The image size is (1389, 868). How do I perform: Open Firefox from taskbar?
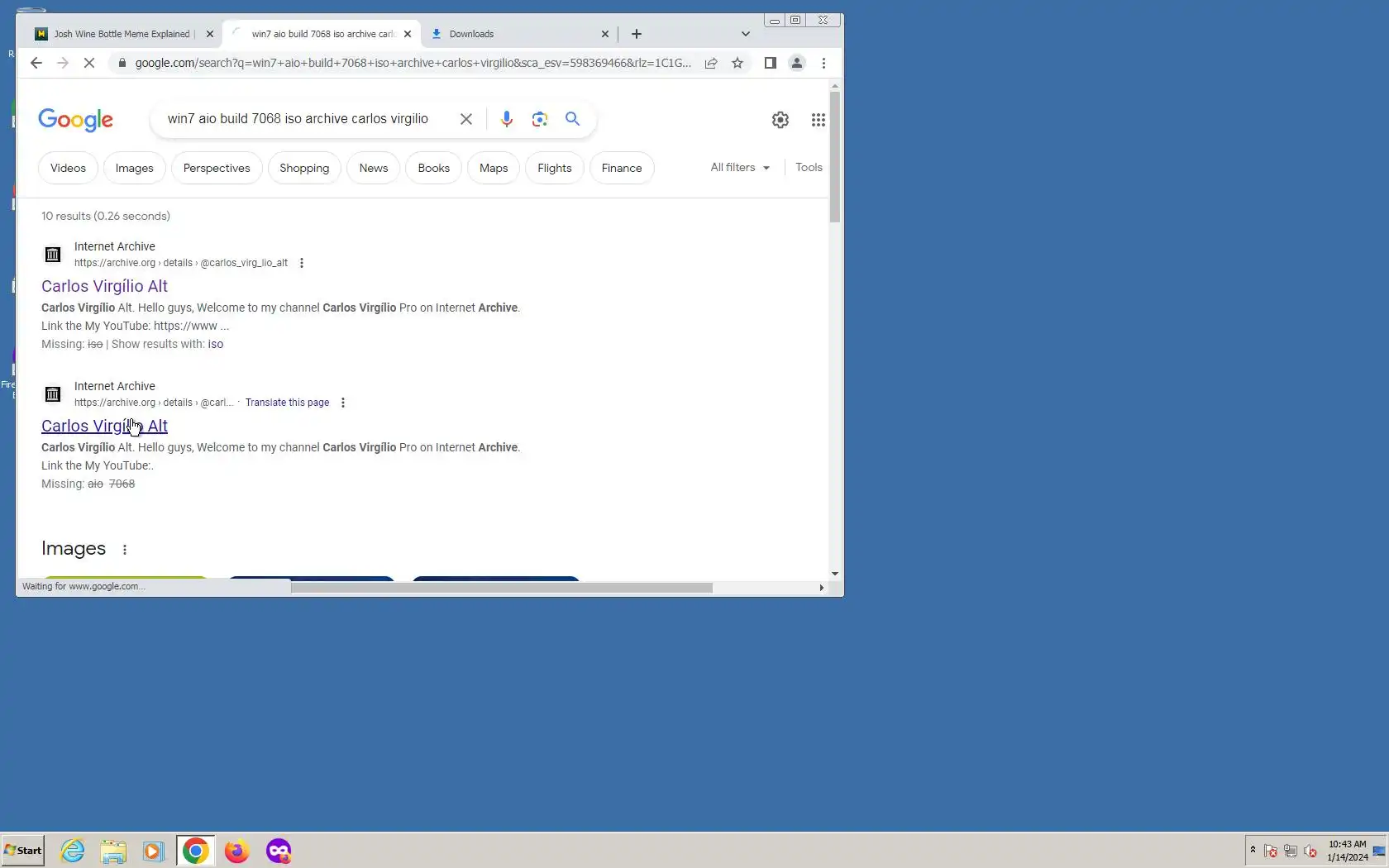tap(236, 851)
